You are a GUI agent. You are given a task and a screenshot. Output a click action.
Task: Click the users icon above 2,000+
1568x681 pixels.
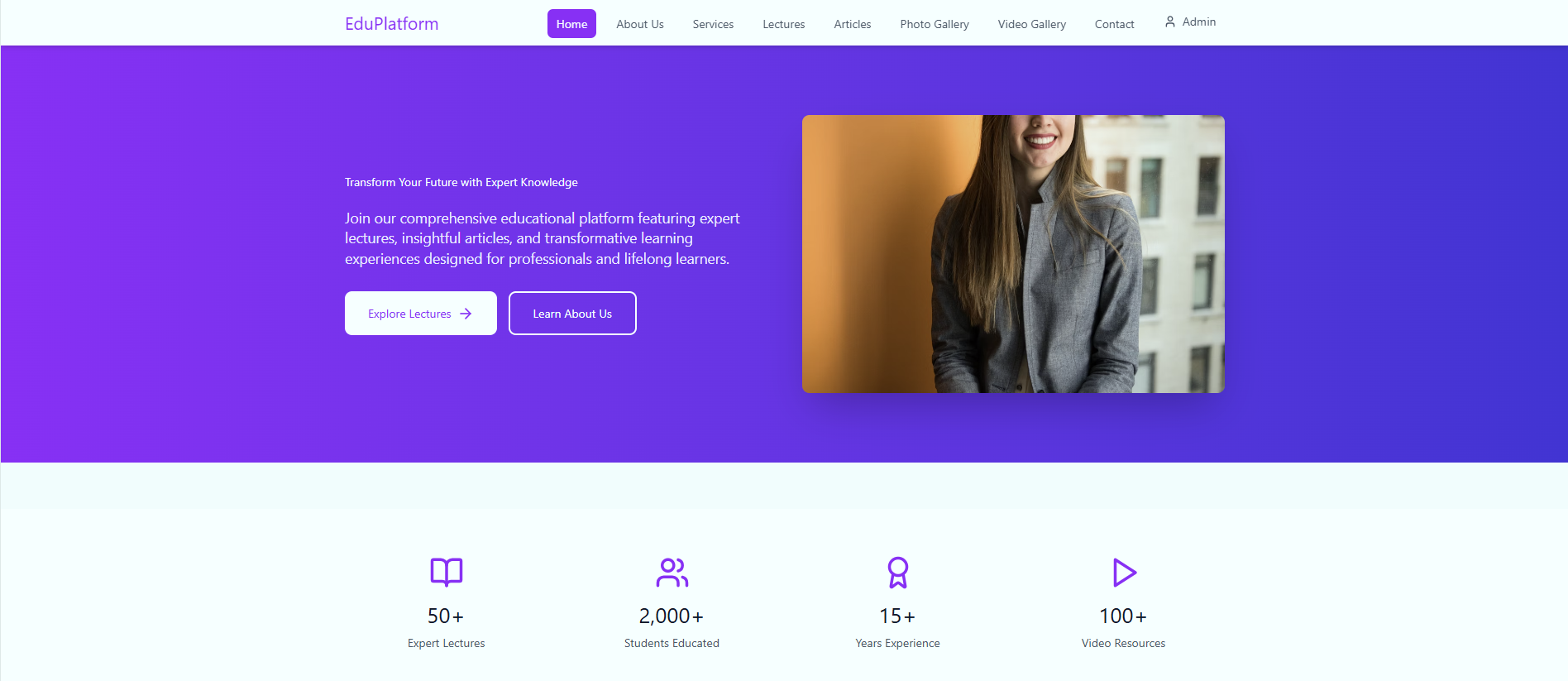672,572
